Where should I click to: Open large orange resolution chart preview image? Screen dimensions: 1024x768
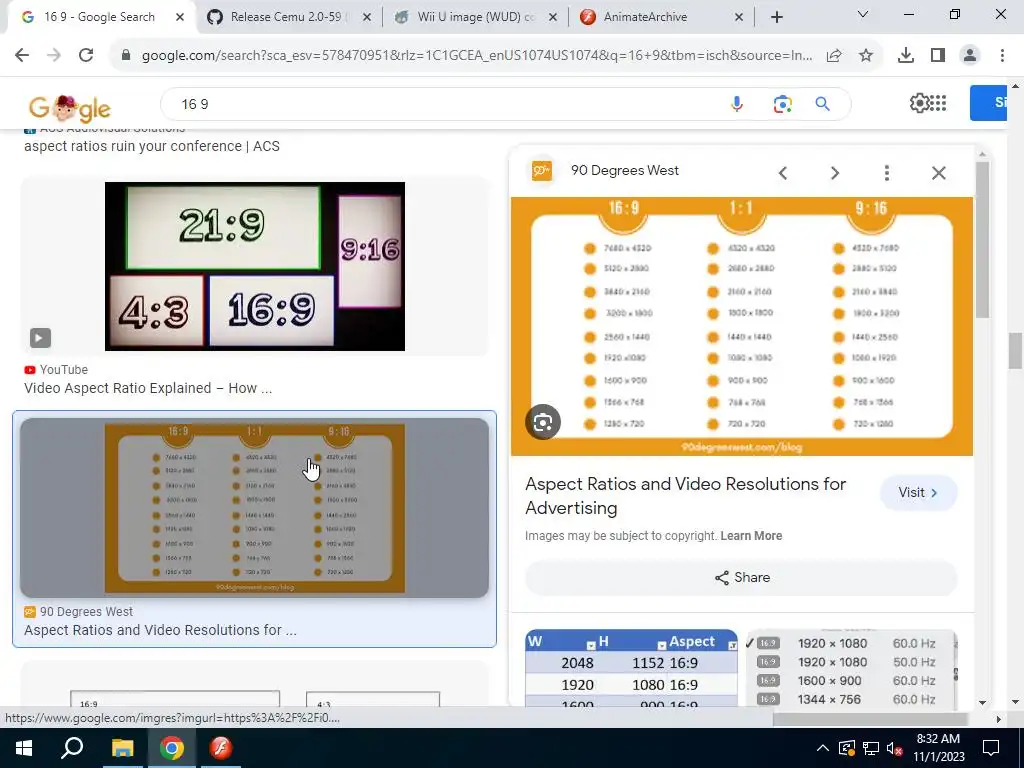click(x=742, y=327)
